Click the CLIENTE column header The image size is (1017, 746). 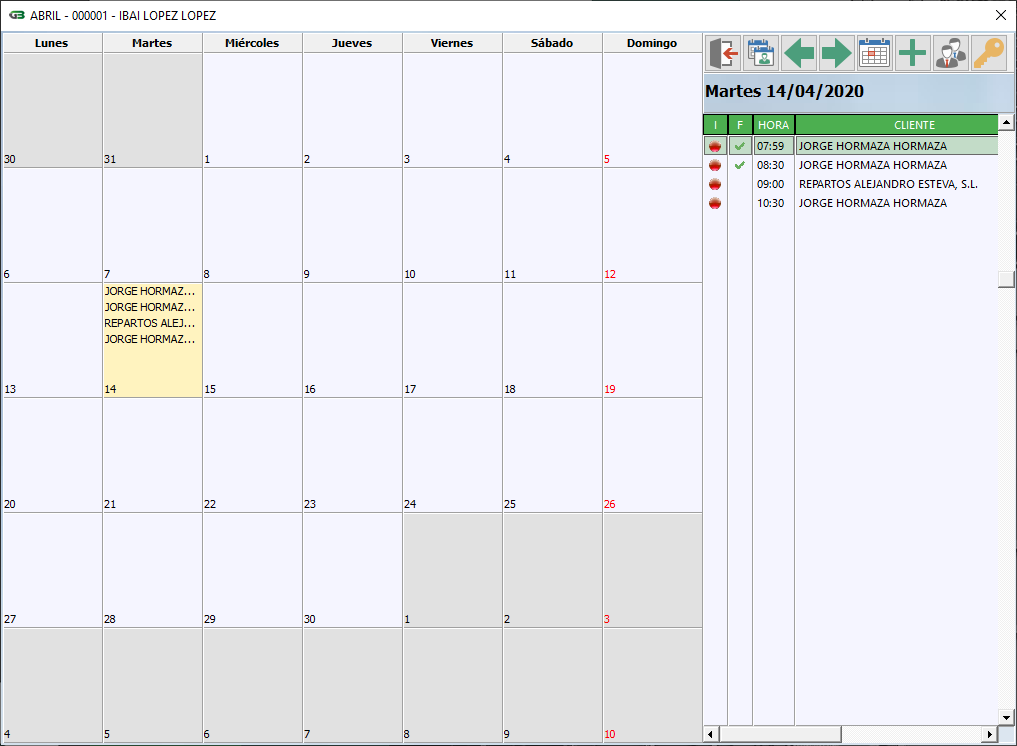pyautogui.click(x=896, y=125)
